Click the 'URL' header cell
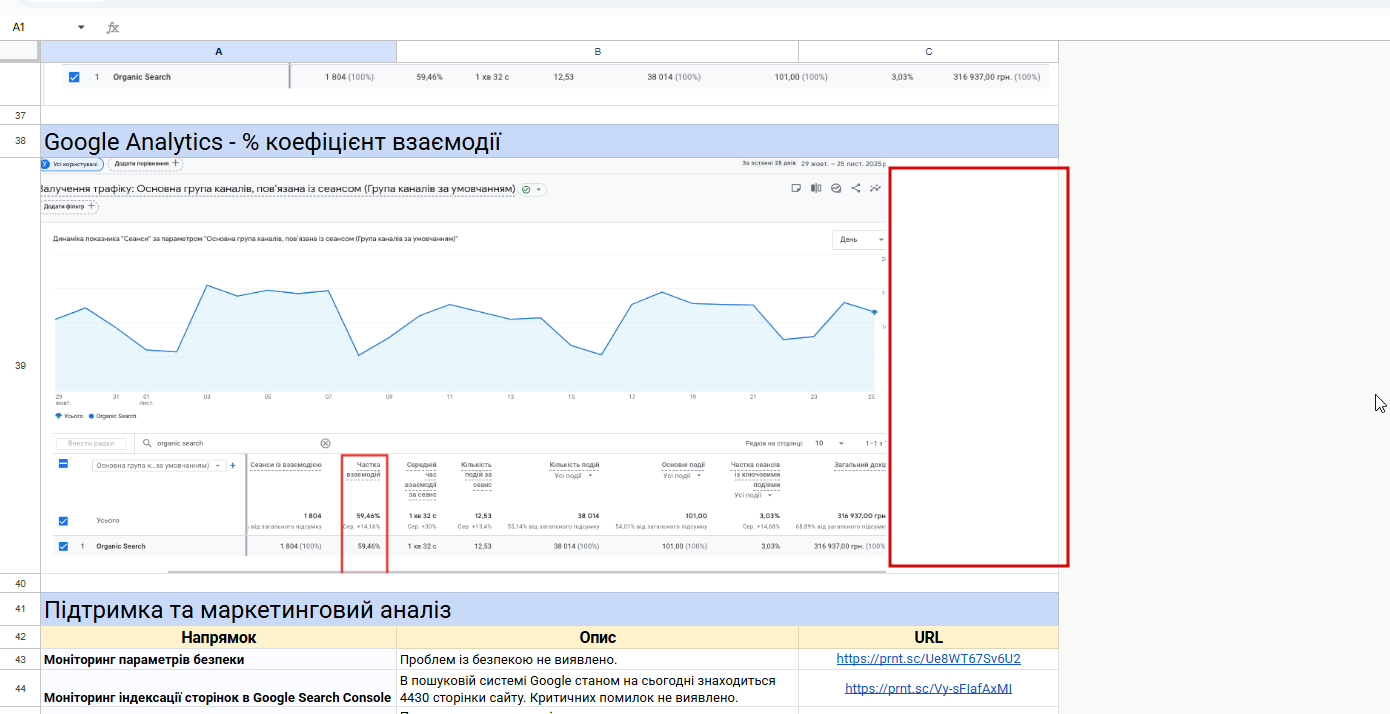 [x=928, y=637]
